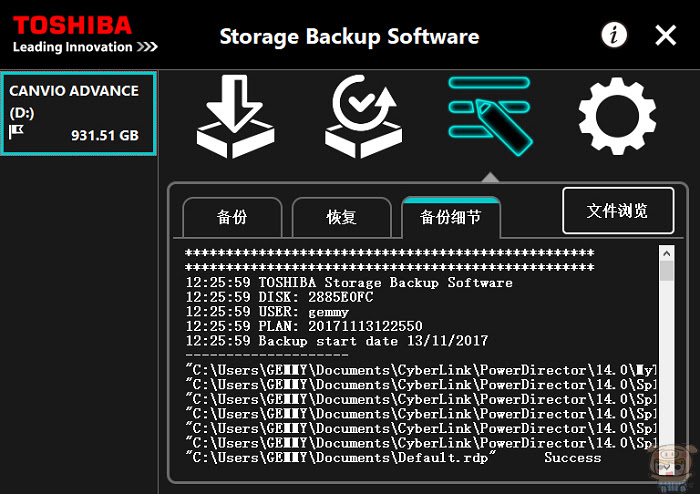Select the 备份细节 tab
This screenshot has width=700, height=494.
click(451, 217)
